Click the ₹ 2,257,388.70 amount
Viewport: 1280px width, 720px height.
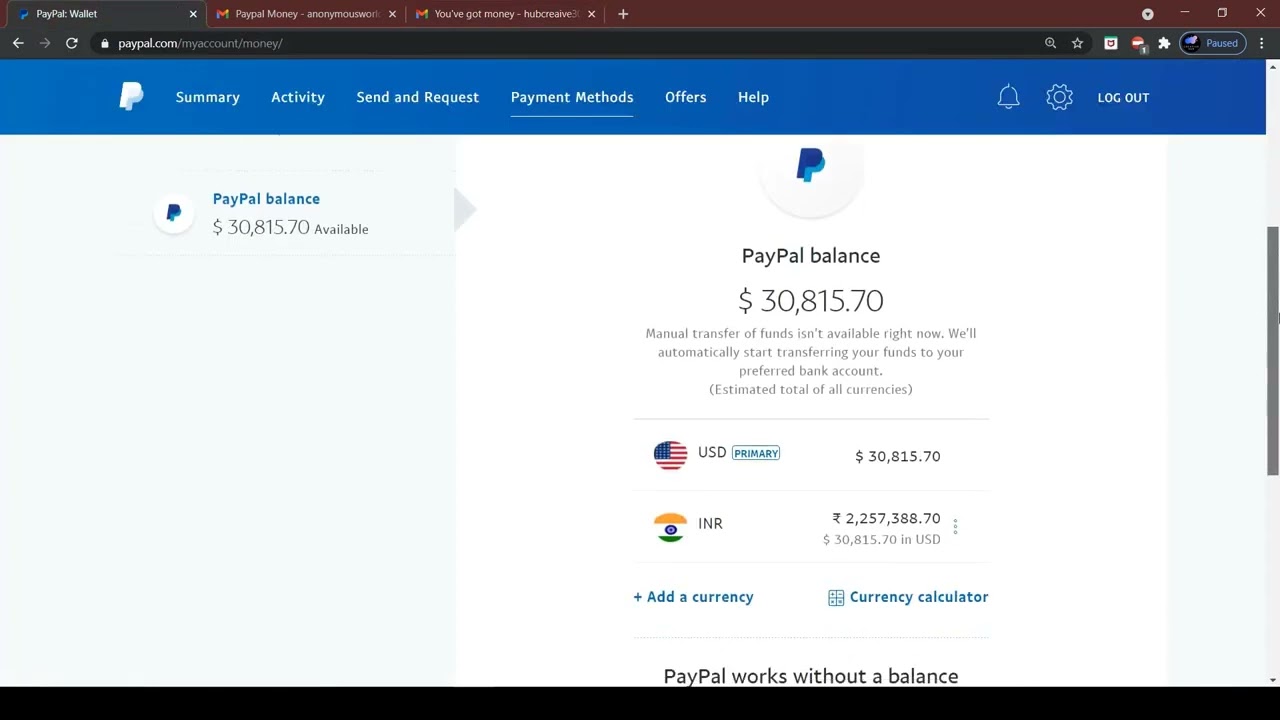point(886,518)
